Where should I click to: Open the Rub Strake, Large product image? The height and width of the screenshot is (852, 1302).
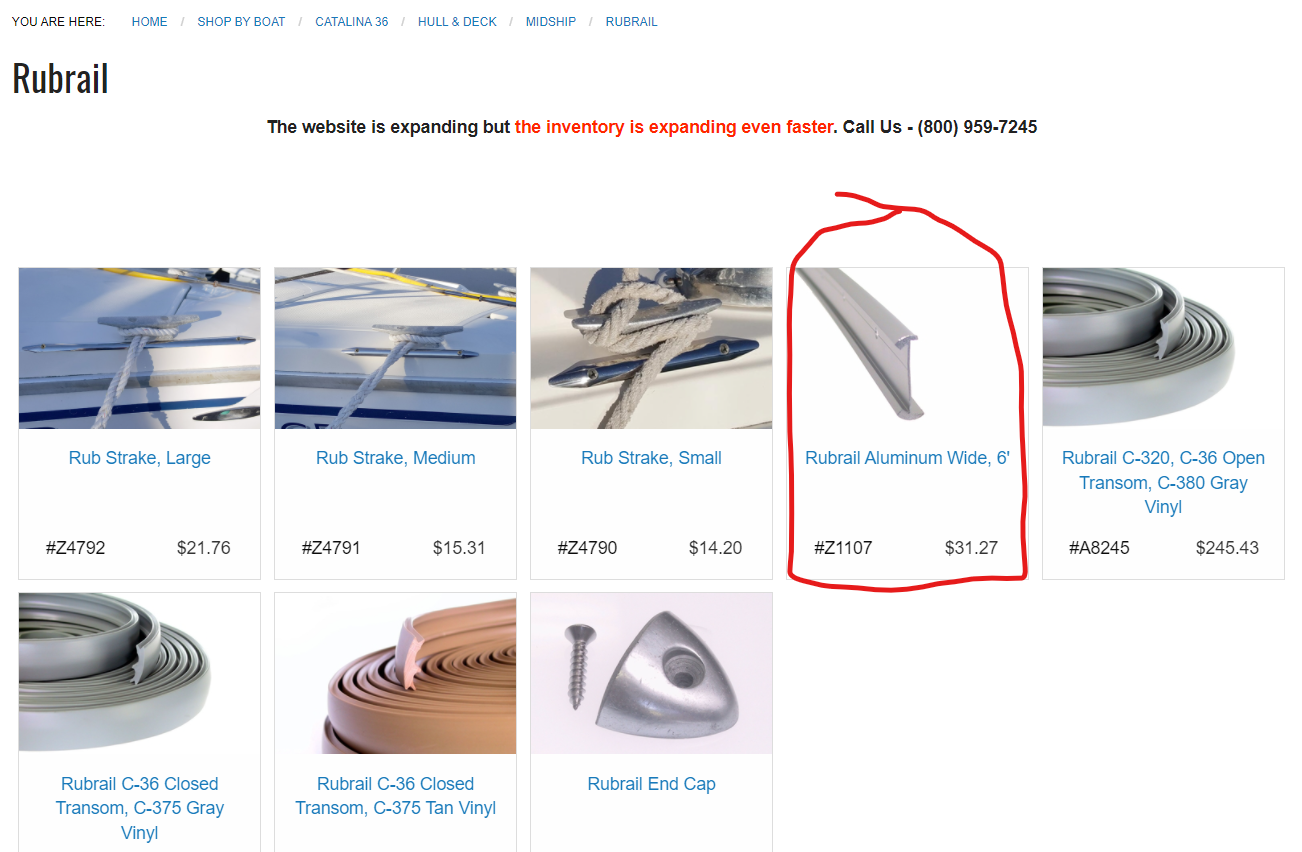[140, 348]
